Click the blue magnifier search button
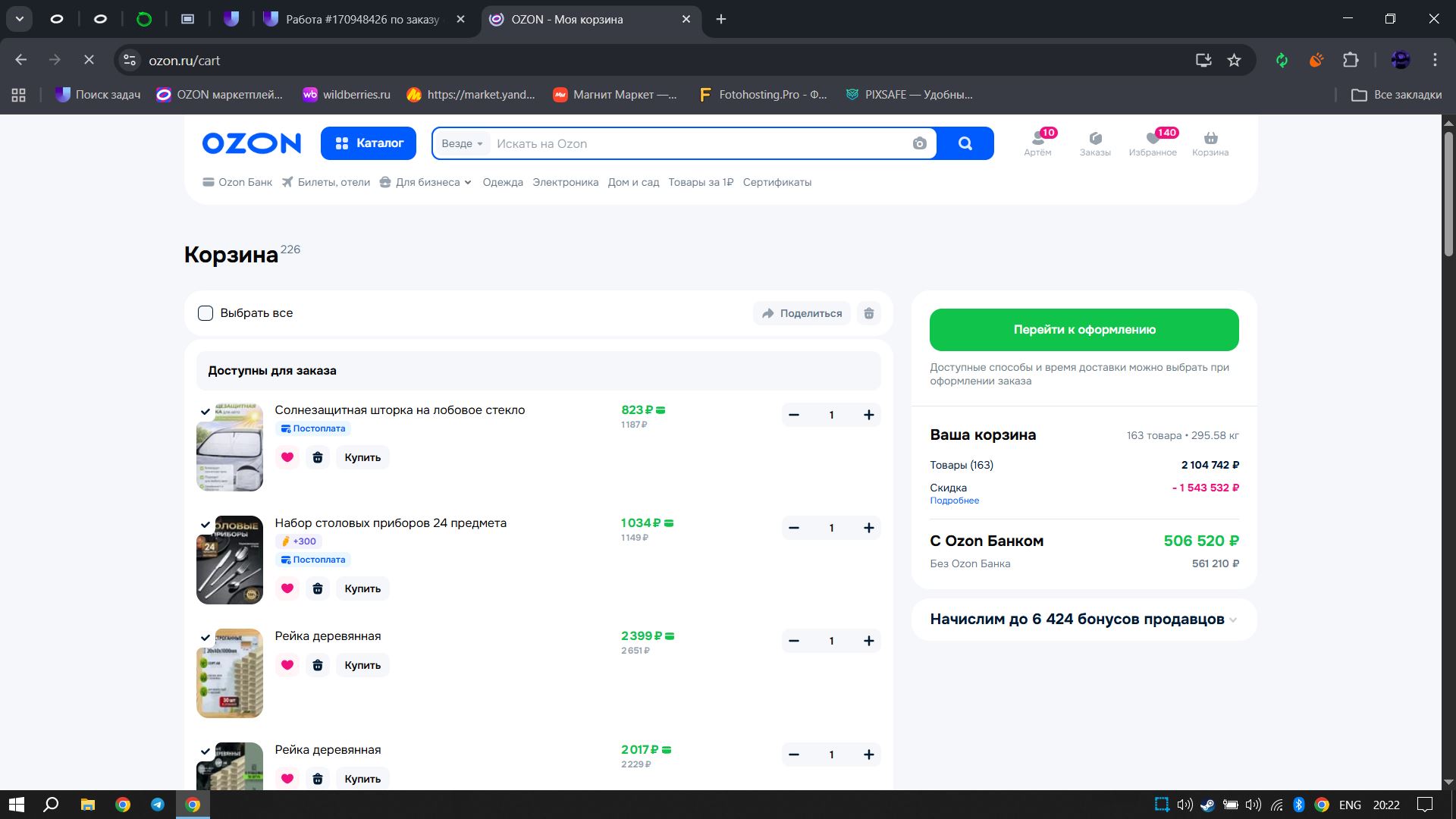1456x819 pixels. pyautogui.click(x=965, y=144)
